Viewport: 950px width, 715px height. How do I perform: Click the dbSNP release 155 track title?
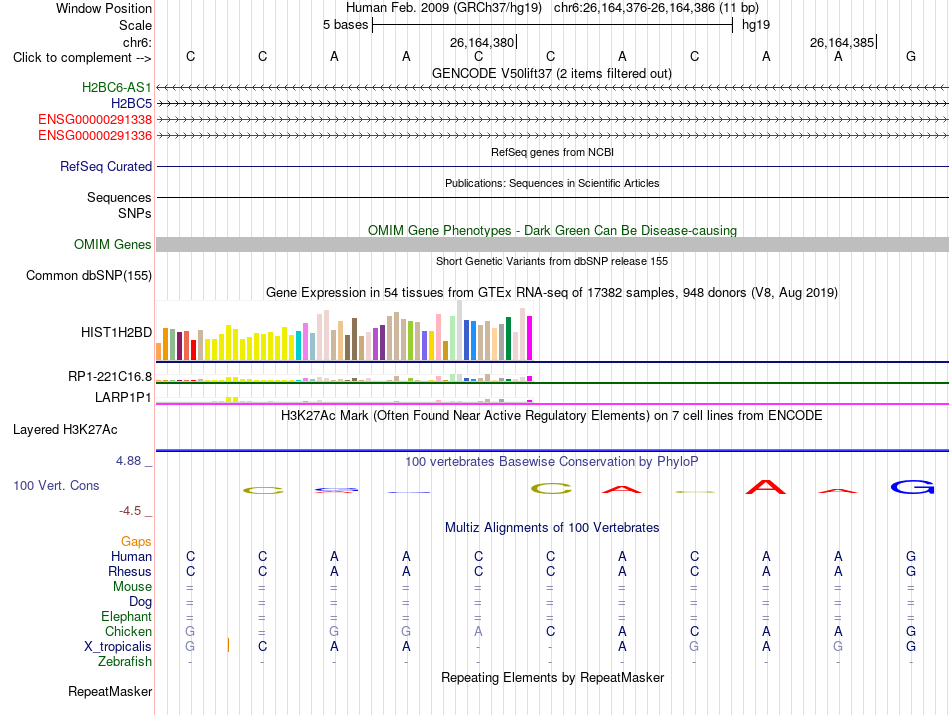(x=552, y=261)
